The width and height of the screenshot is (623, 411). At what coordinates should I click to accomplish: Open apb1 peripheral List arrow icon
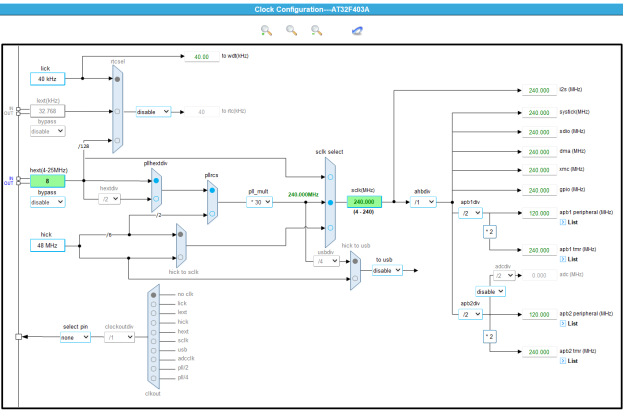coord(562,222)
